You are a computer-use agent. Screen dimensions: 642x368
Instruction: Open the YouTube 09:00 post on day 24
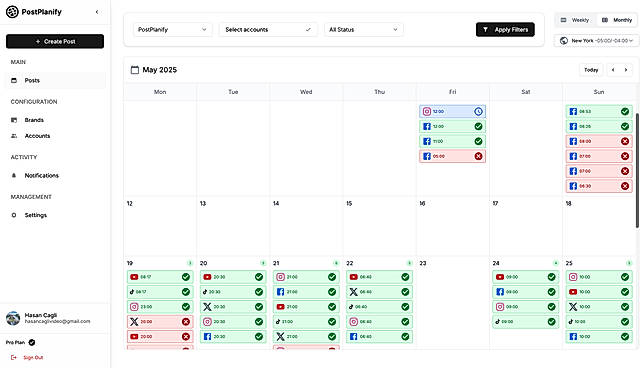coord(526,277)
